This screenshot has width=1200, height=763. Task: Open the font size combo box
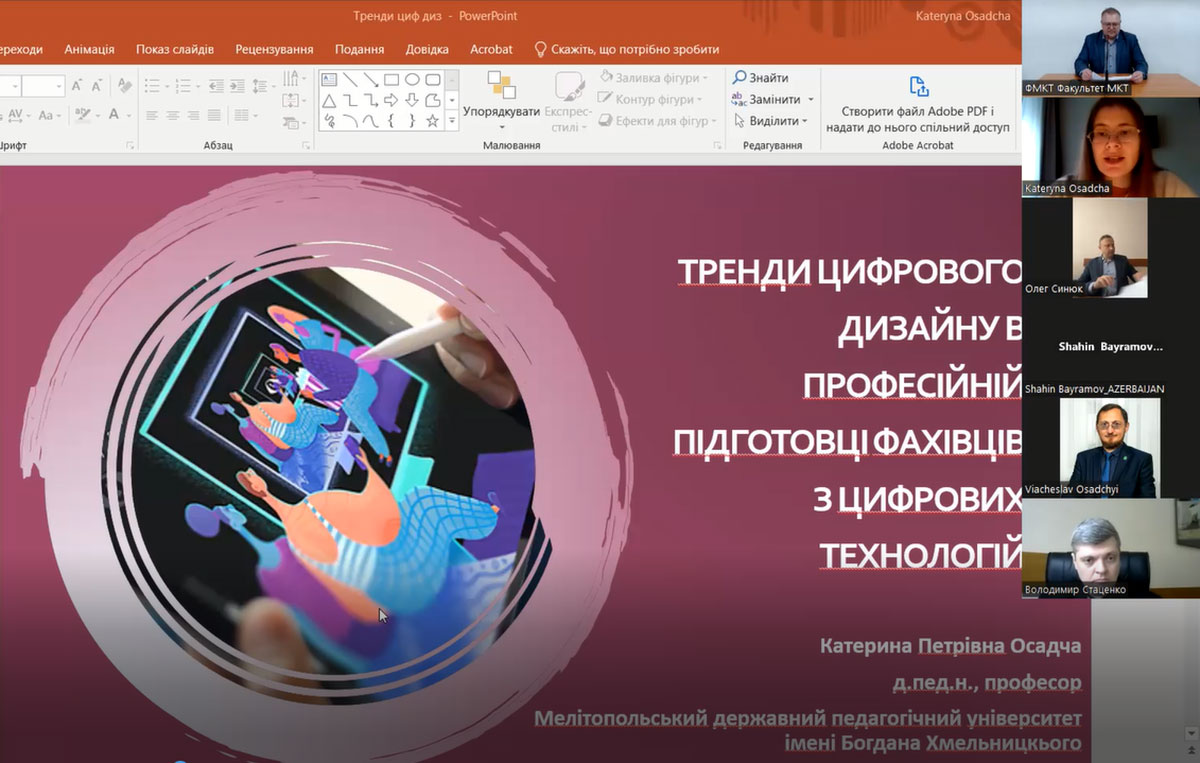click(43, 86)
